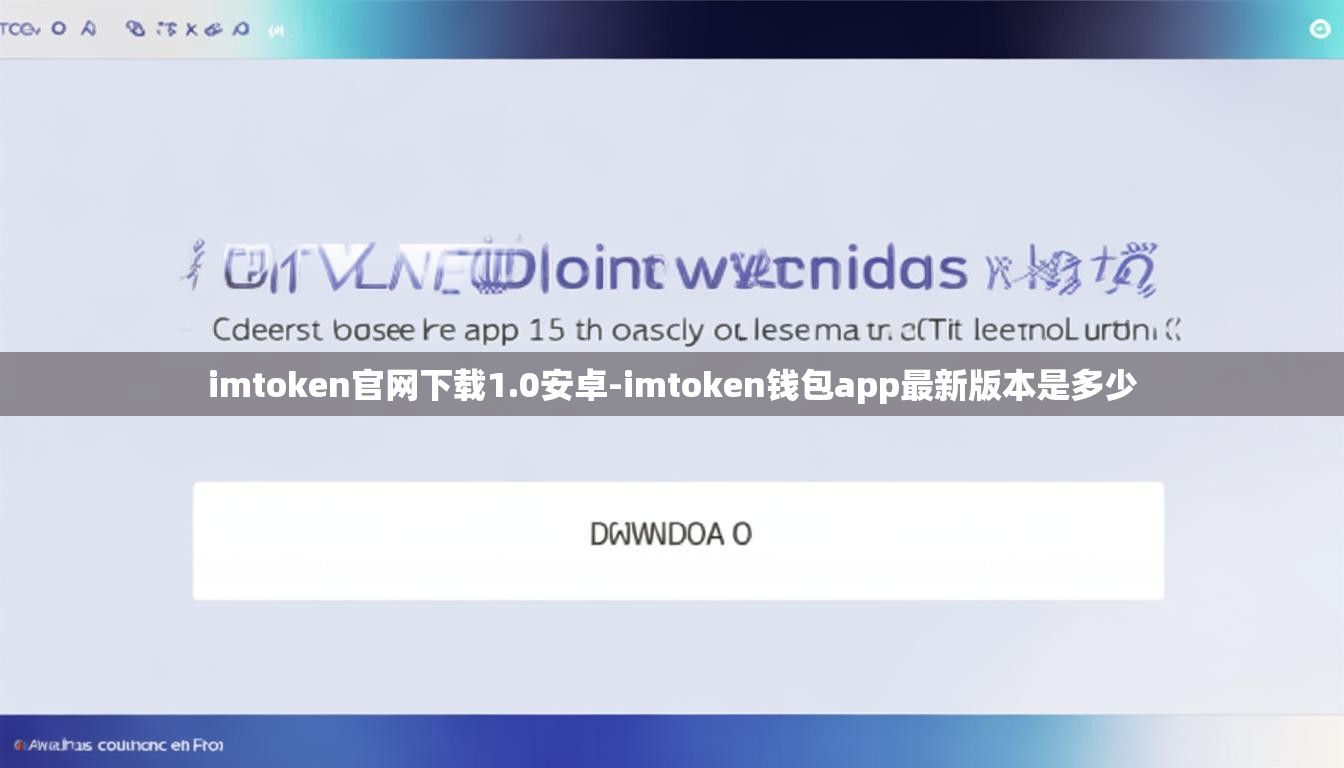Click the stylized A icon in the top bar
This screenshot has width=1344, height=768.
(89, 29)
